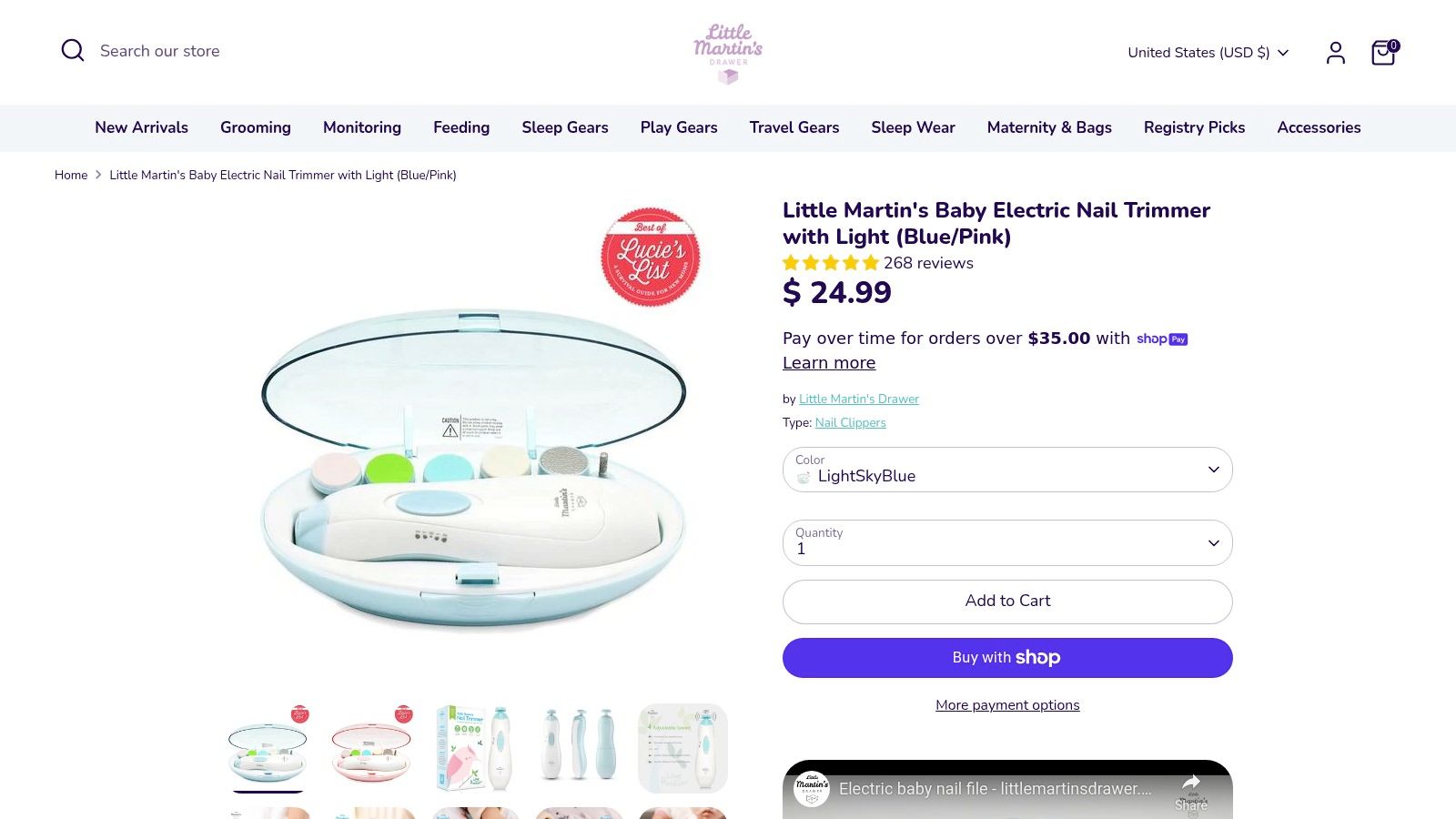Click Add to Cart
1456x819 pixels.
(1007, 601)
